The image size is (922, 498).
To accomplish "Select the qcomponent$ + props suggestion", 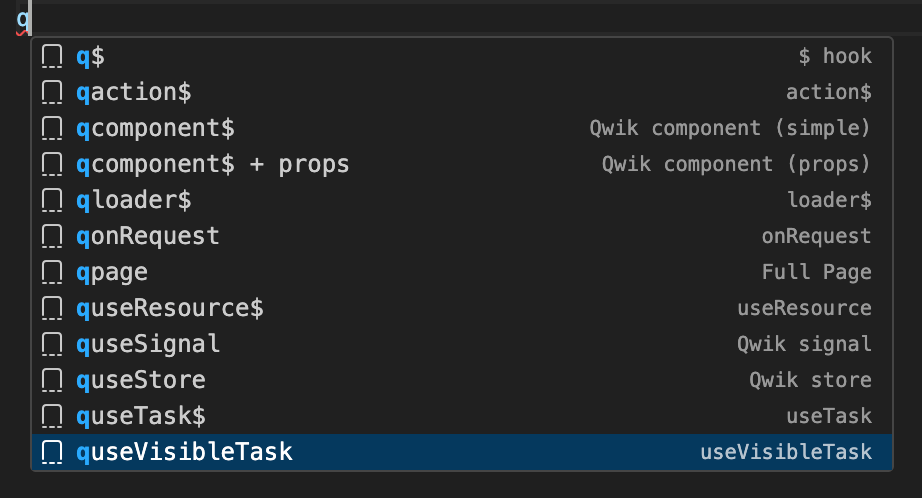I will tap(213, 164).
